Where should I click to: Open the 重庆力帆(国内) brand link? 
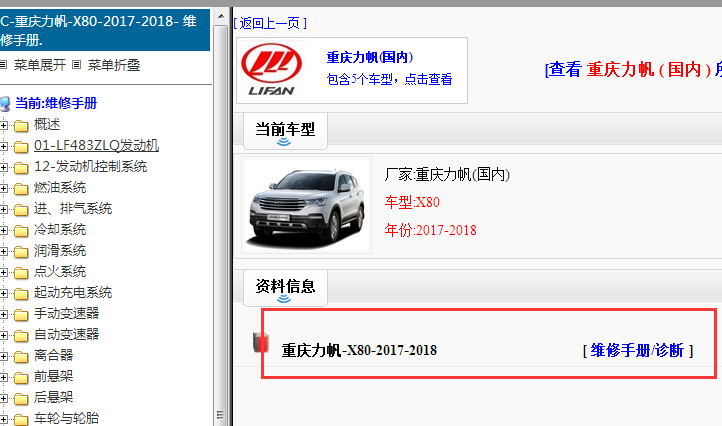(370, 58)
